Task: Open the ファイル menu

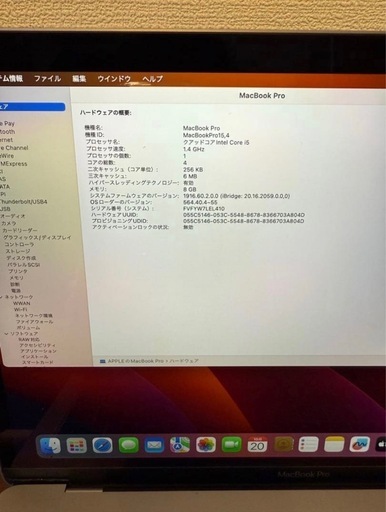Action: tap(48, 79)
